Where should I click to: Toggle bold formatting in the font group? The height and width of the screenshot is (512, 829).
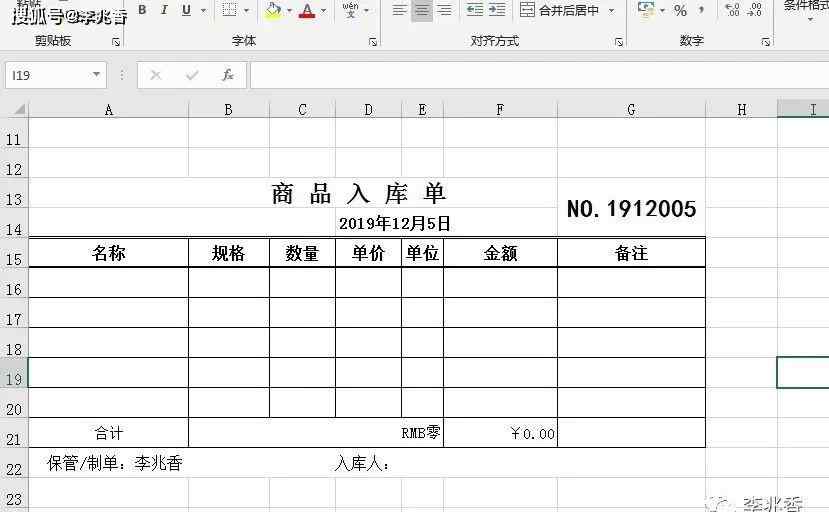coord(142,10)
